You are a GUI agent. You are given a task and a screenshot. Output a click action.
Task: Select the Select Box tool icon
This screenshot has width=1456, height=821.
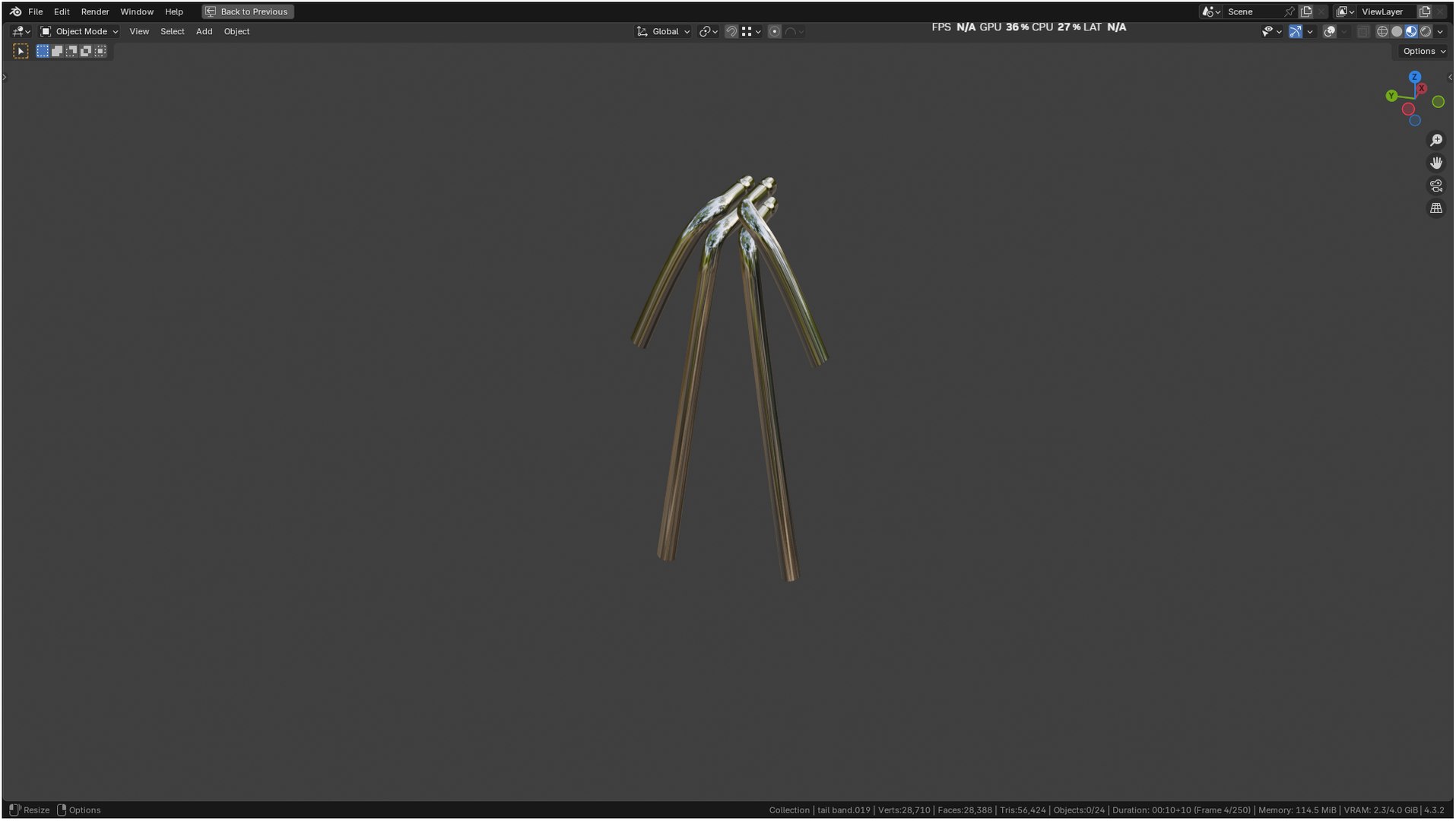pos(21,51)
